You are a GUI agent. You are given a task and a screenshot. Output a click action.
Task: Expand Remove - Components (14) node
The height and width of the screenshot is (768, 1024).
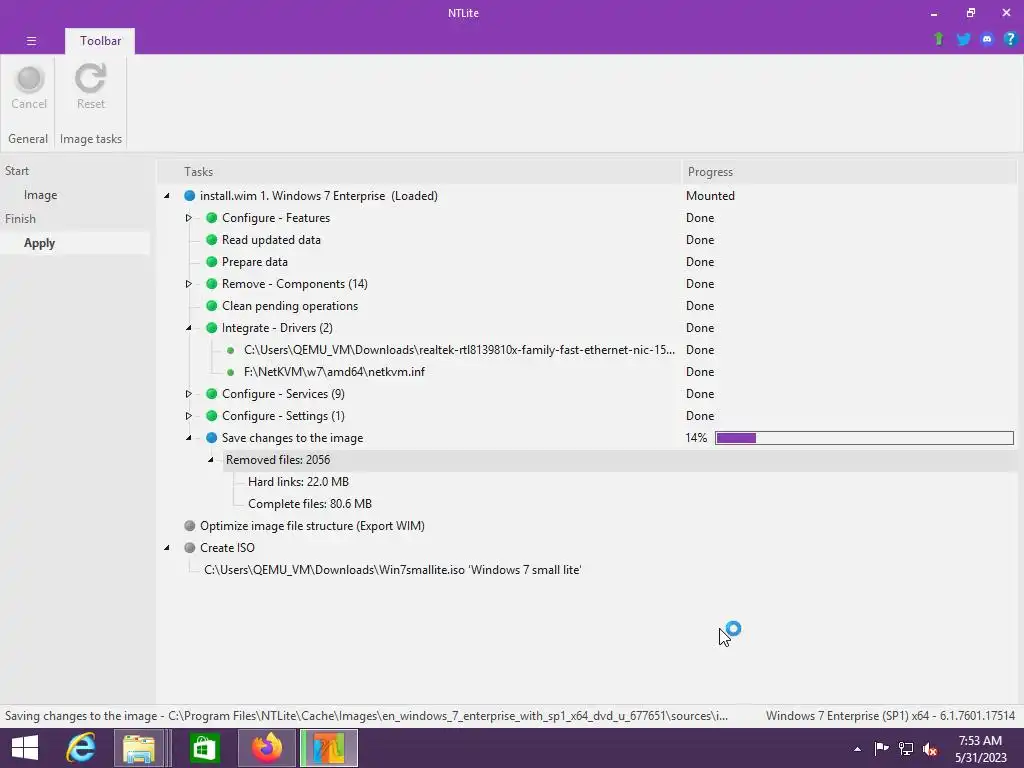click(189, 284)
